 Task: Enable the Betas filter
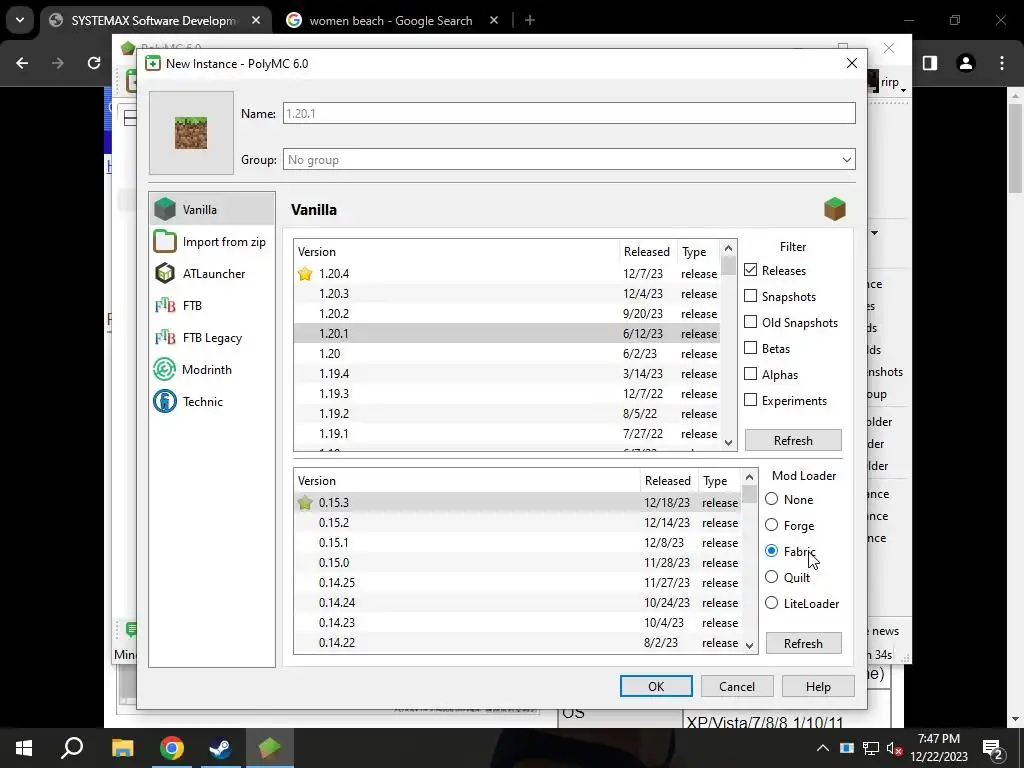[750, 349]
